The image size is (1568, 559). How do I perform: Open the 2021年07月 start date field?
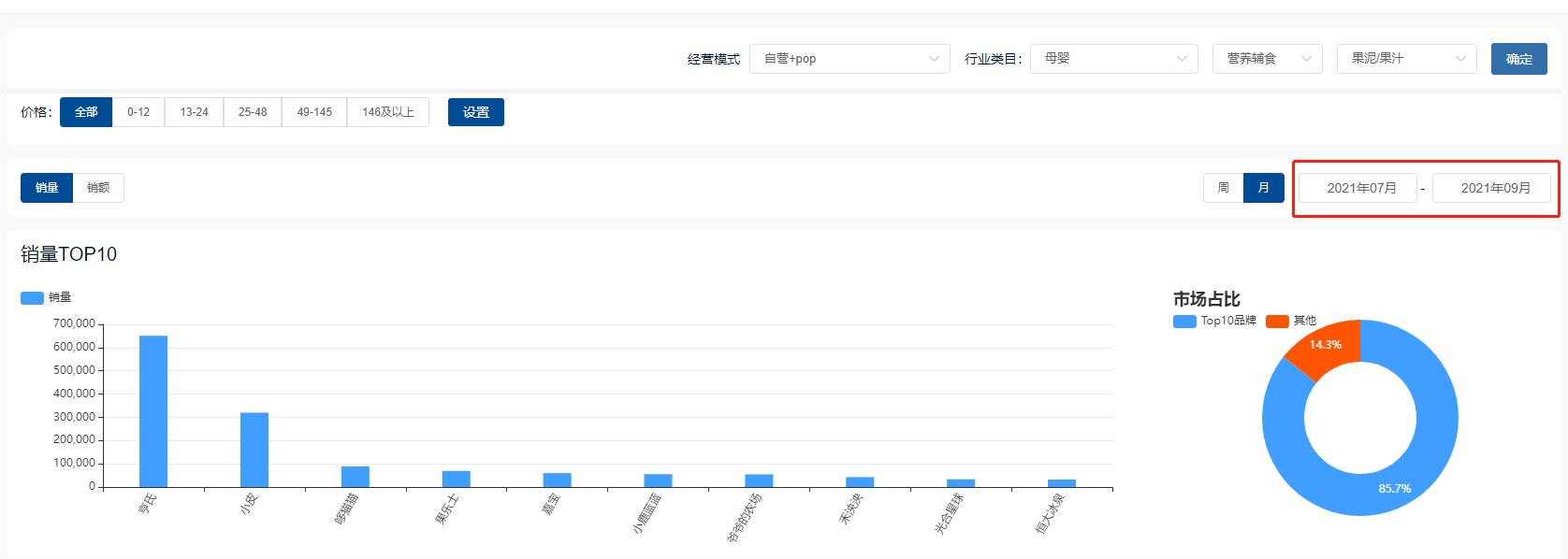1357,188
